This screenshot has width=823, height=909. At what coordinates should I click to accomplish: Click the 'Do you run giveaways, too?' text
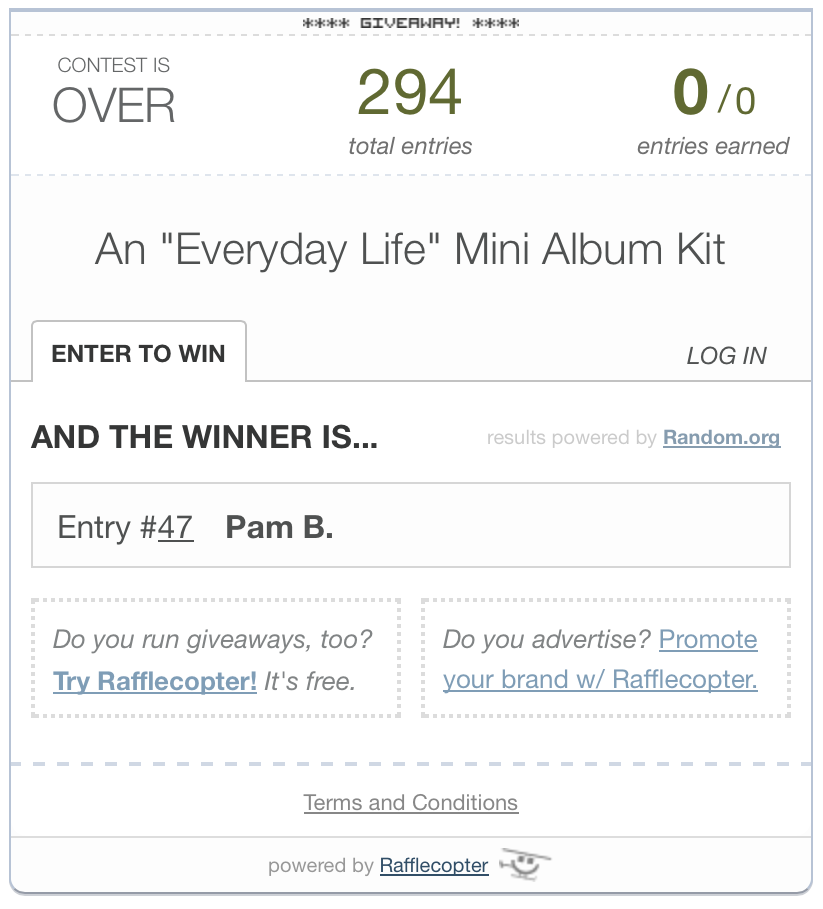pos(212,639)
